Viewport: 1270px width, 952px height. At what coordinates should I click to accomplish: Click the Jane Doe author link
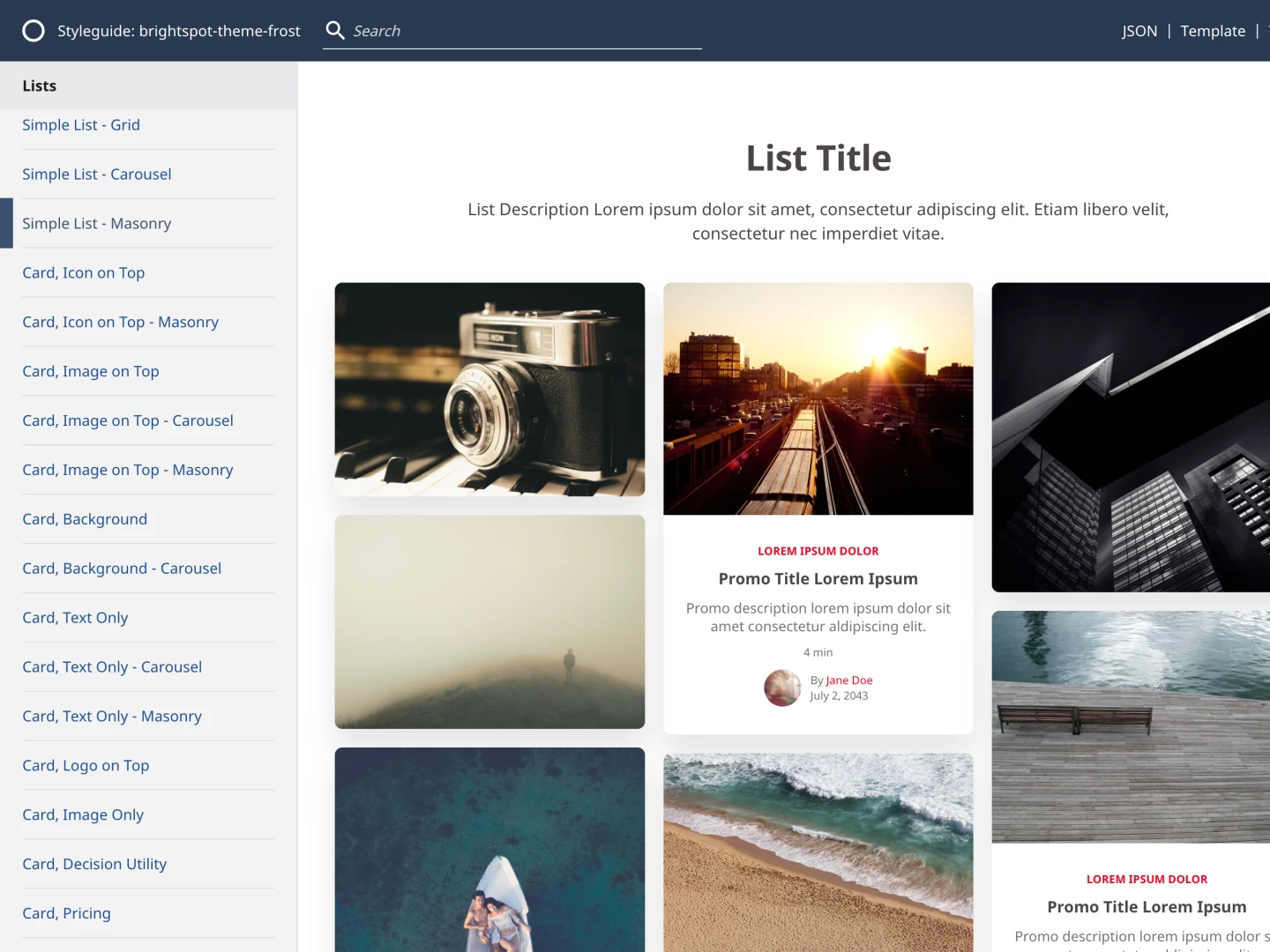coord(849,681)
